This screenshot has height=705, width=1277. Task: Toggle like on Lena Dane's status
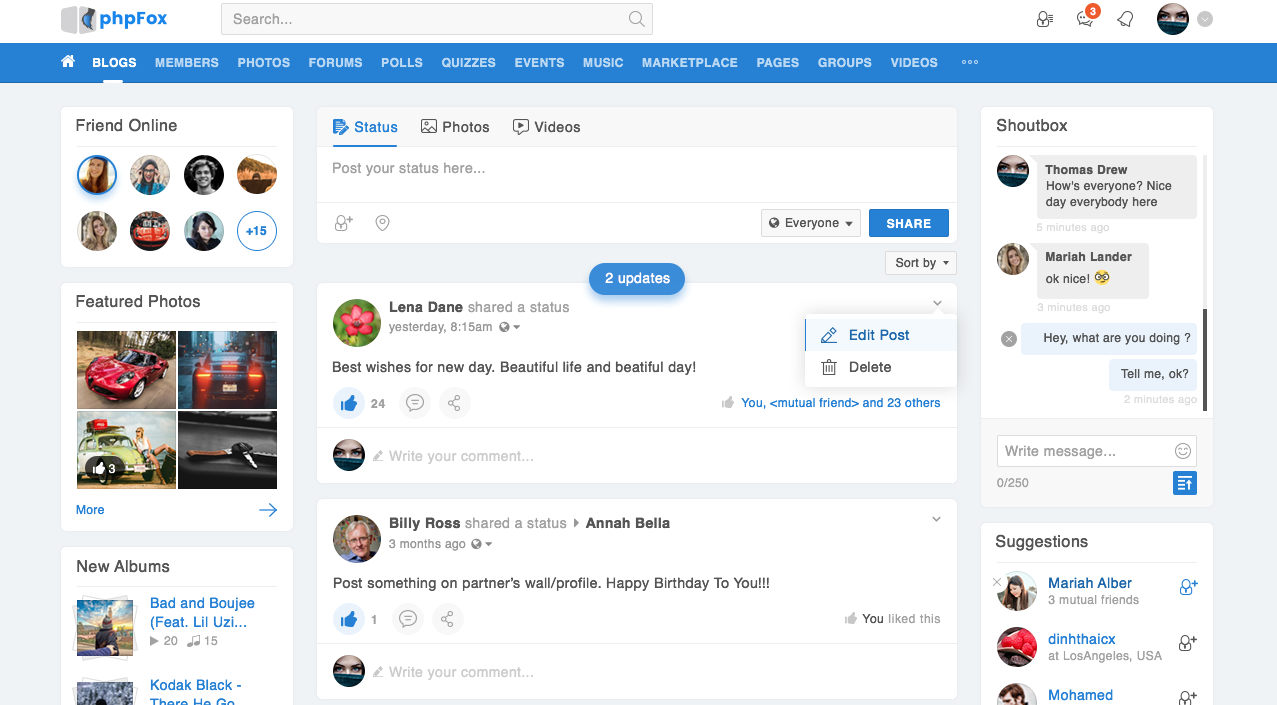click(348, 403)
